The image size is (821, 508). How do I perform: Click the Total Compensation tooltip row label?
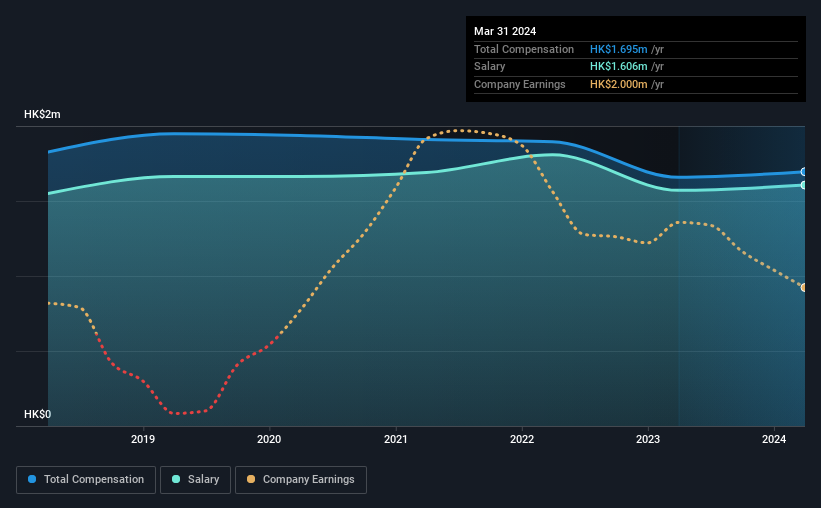click(524, 49)
